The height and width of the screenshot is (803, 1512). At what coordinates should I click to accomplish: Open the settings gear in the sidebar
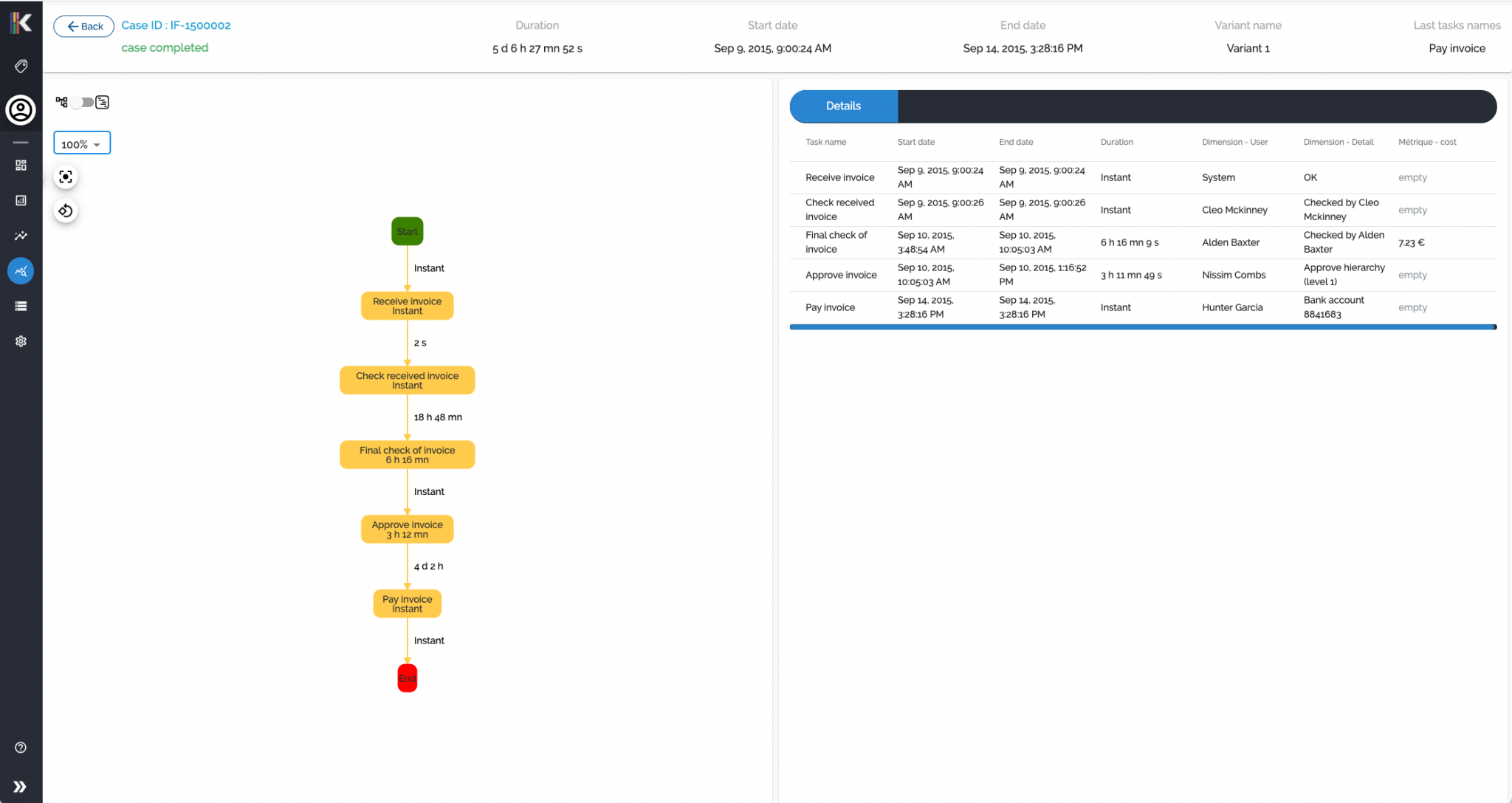(x=21, y=341)
